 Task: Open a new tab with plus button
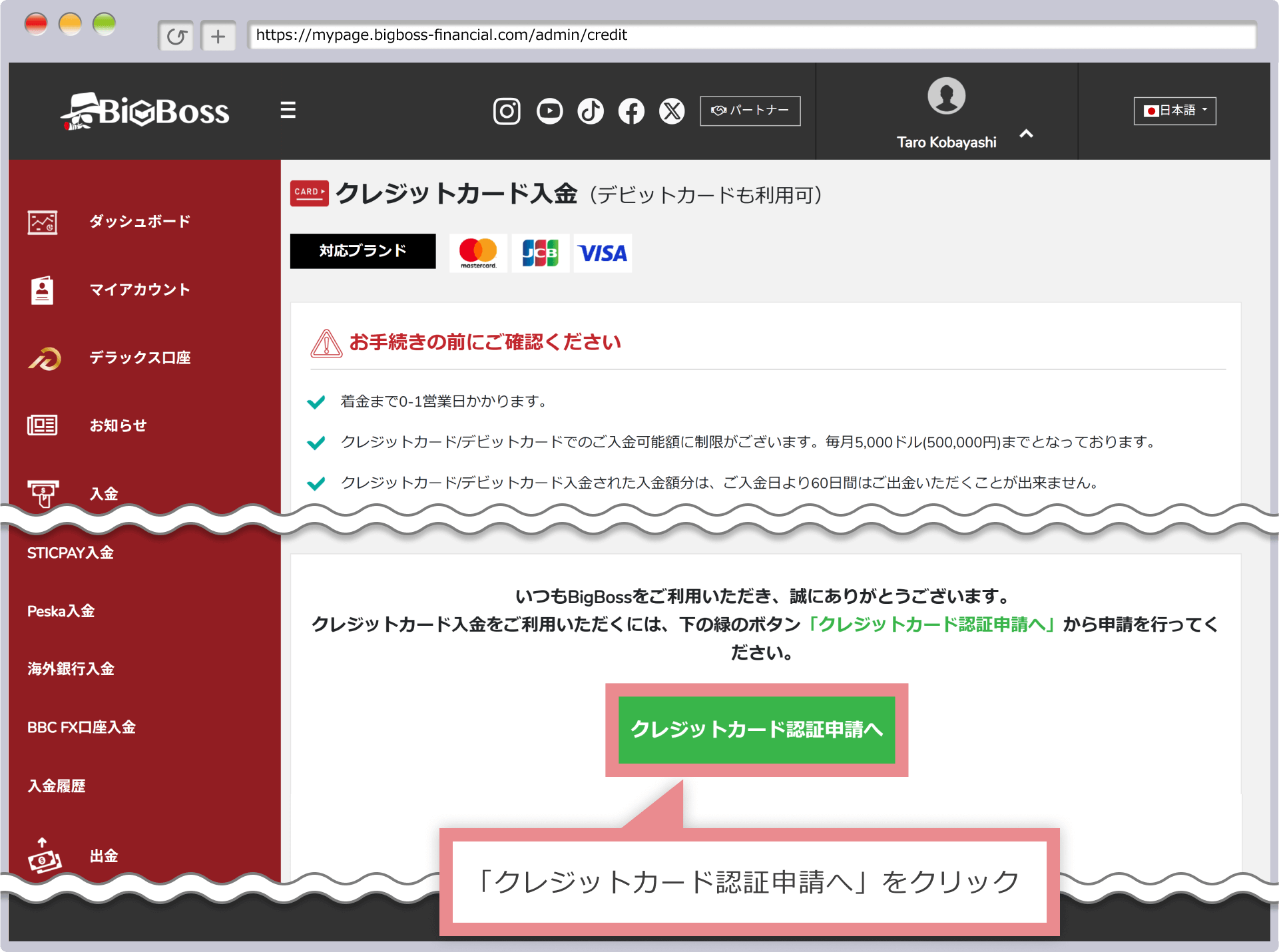(218, 36)
